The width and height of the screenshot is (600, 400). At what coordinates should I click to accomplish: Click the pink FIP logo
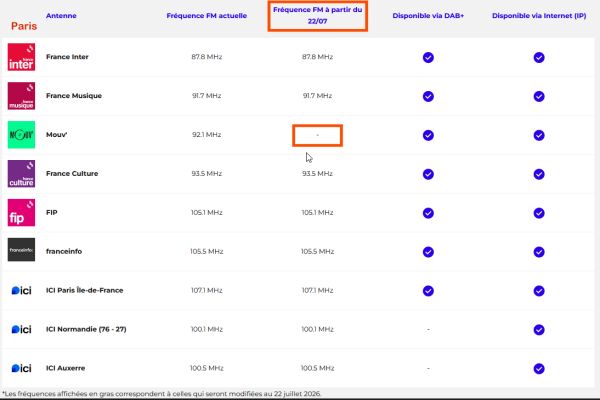tap(21, 212)
